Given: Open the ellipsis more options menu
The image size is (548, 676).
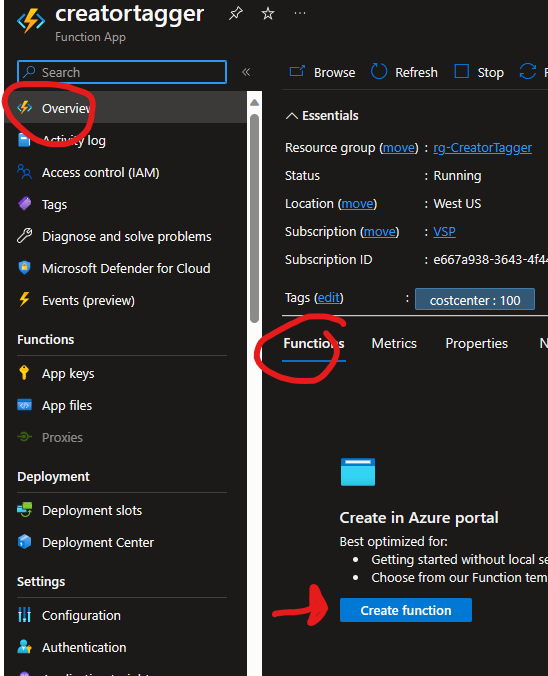Looking at the screenshot, I should pos(300,13).
